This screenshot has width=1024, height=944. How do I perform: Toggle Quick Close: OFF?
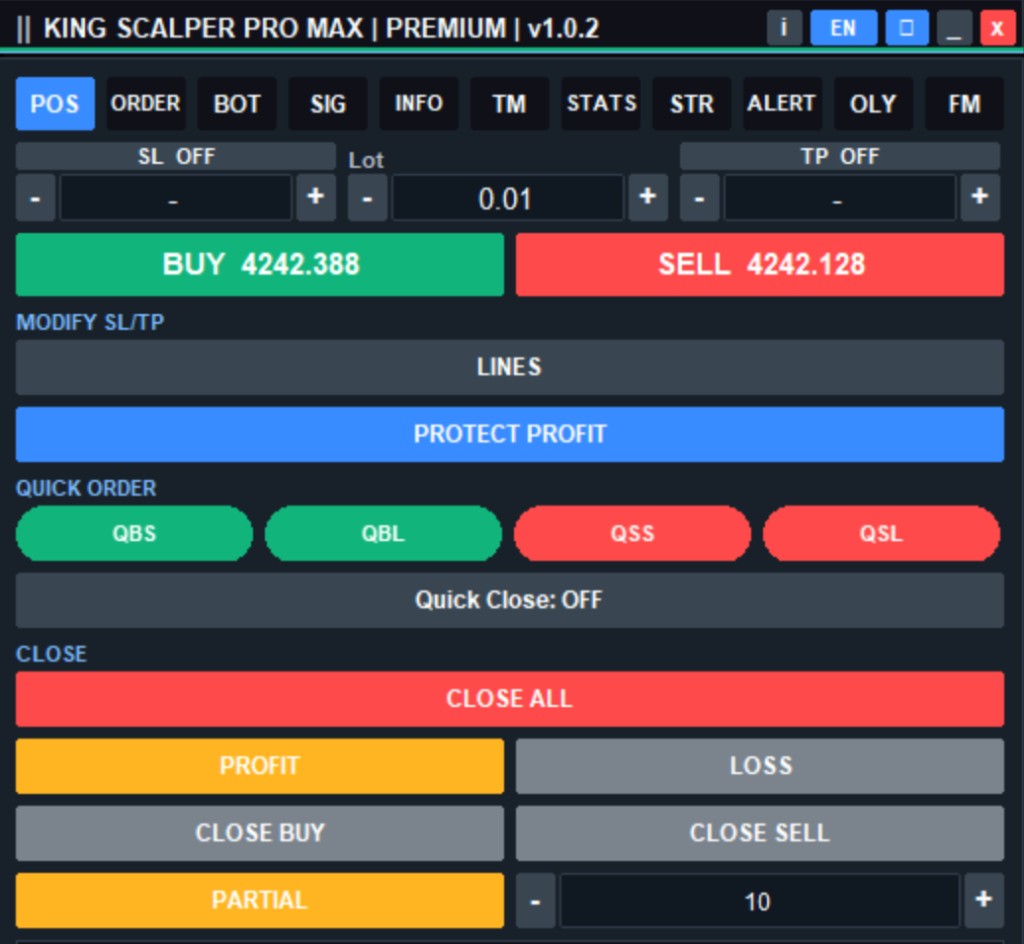click(510, 601)
